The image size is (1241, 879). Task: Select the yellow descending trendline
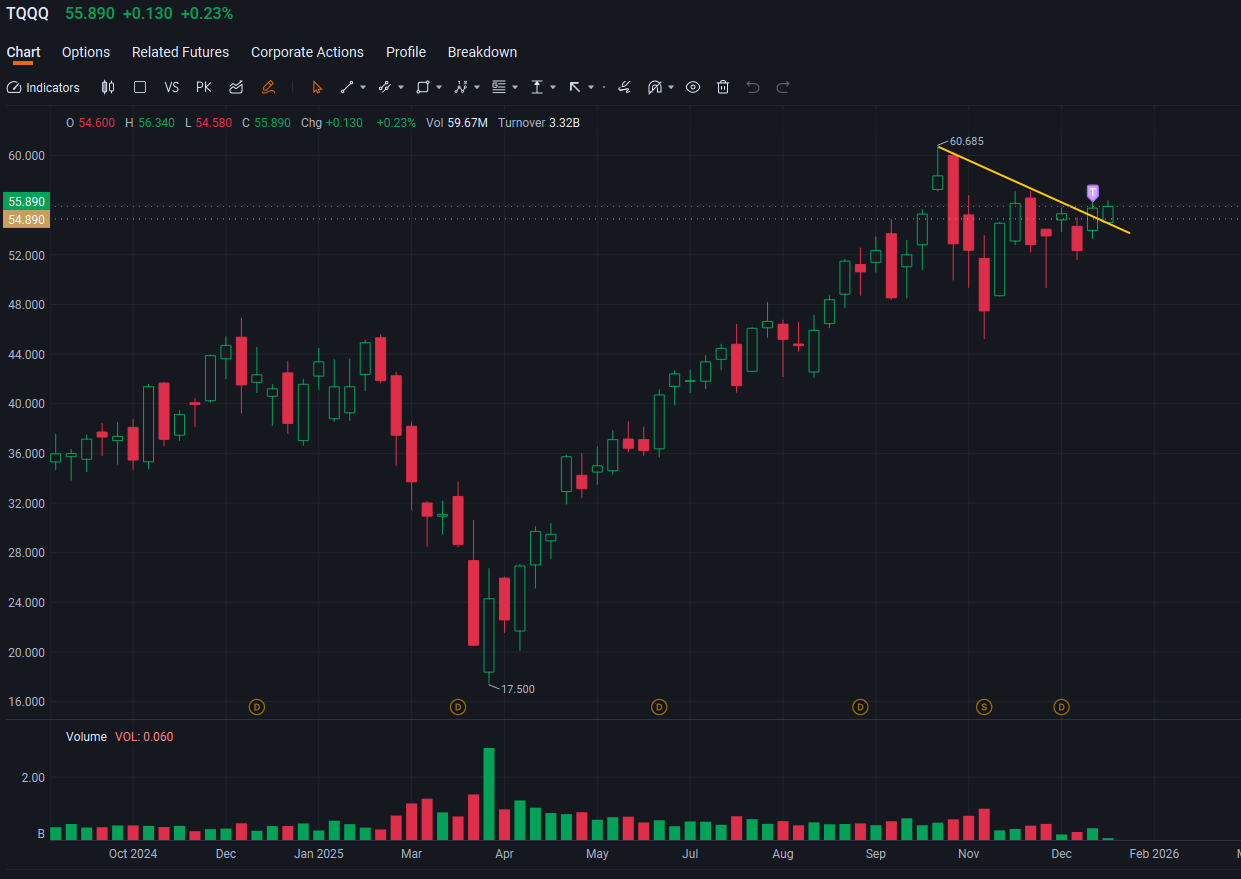click(1034, 190)
